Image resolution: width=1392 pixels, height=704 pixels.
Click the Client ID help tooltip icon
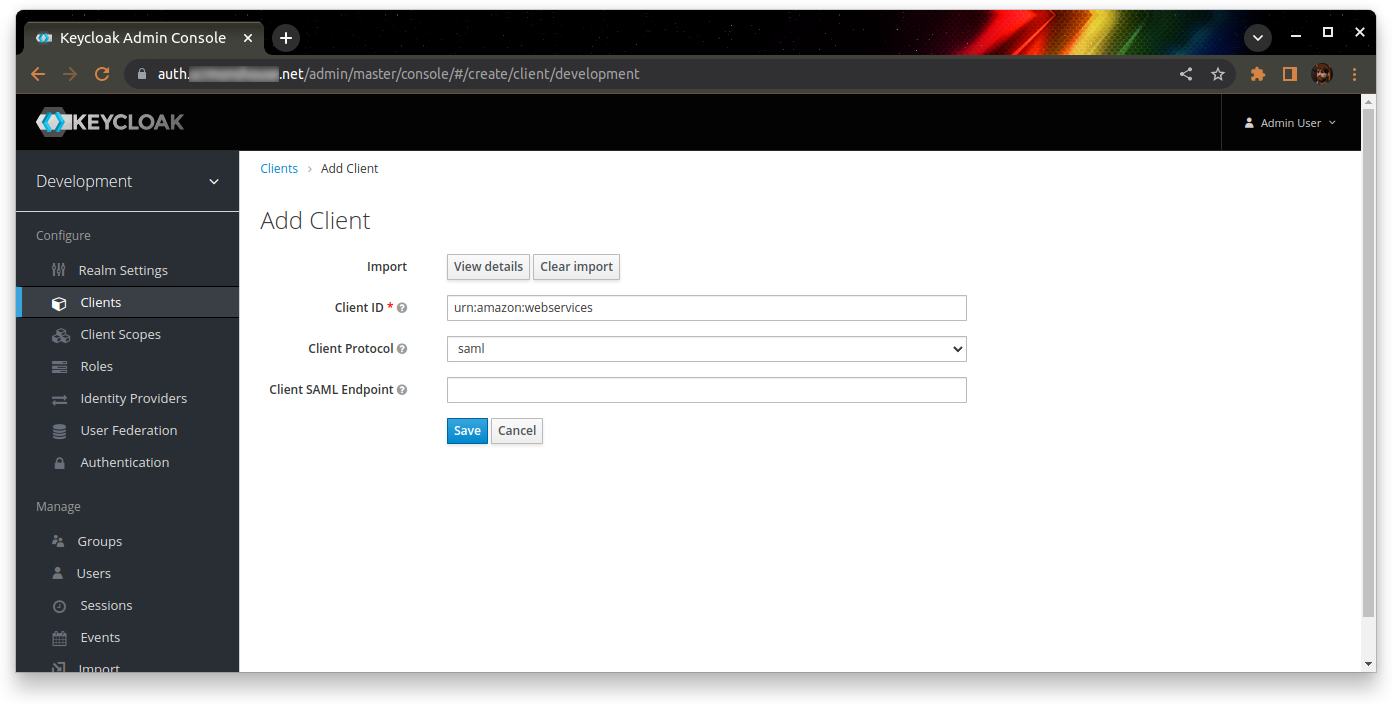(402, 308)
